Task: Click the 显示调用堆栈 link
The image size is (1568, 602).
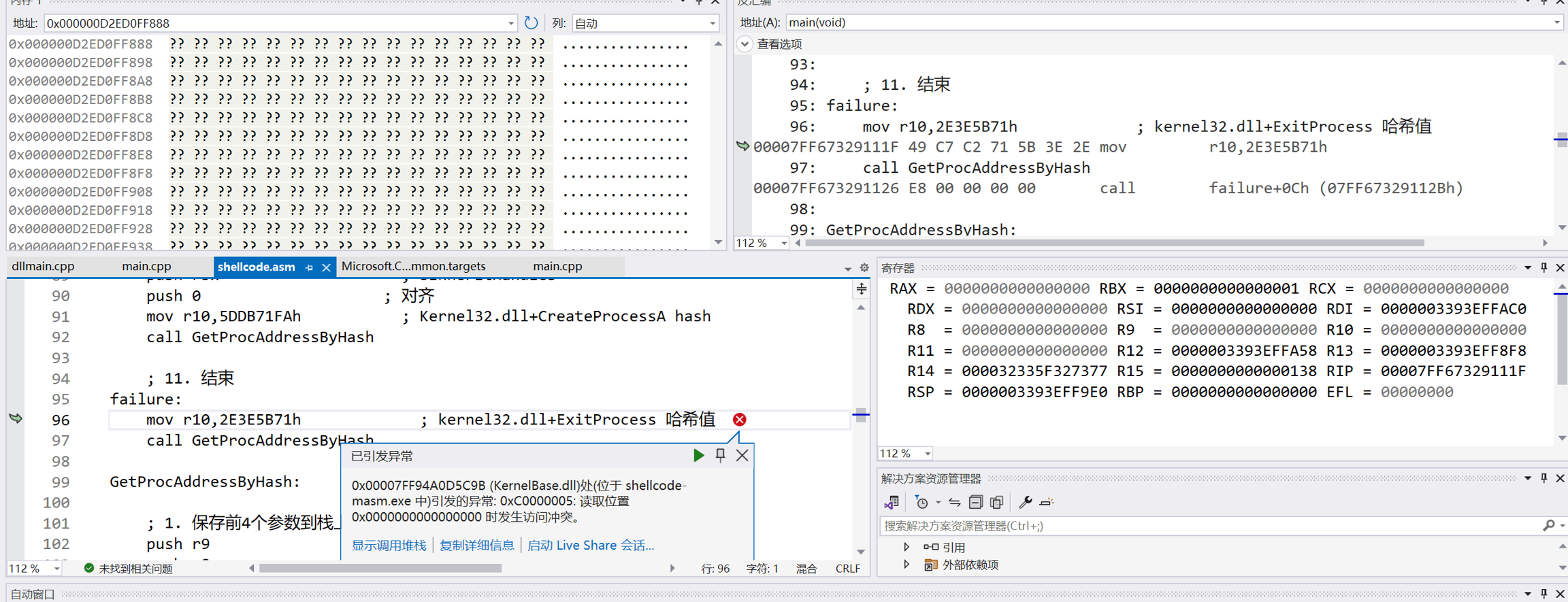Action: click(x=389, y=545)
